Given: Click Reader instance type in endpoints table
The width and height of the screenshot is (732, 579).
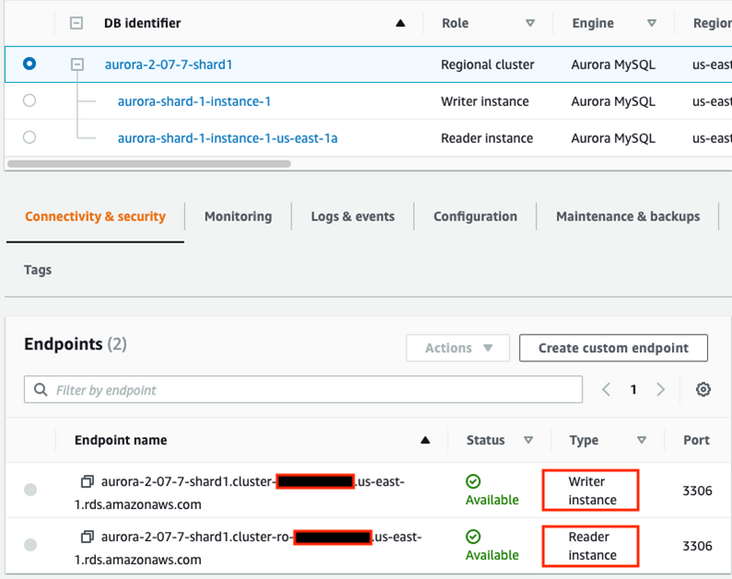Looking at the screenshot, I should [x=590, y=546].
